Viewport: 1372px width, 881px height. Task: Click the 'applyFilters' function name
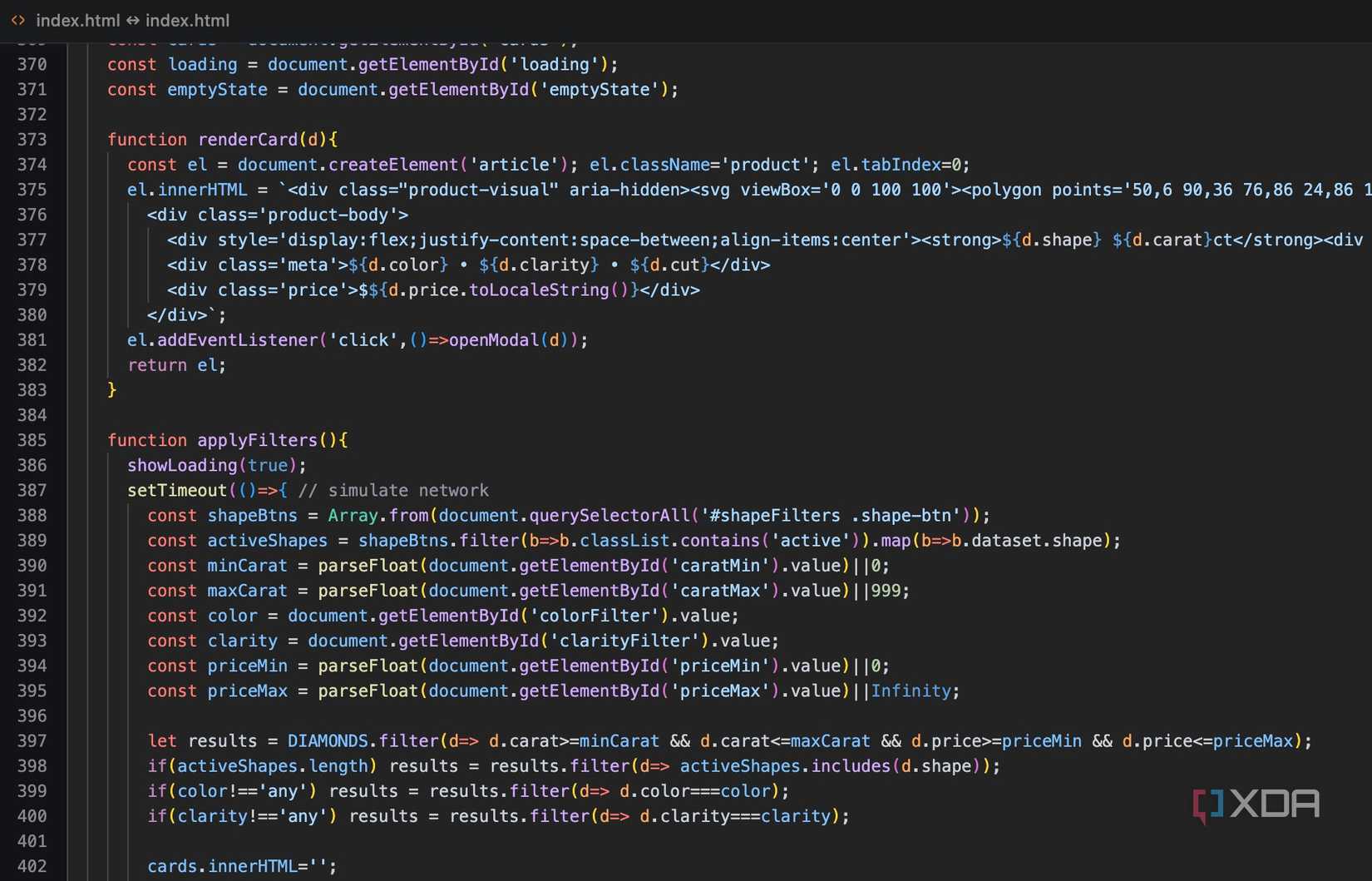[x=257, y=440]
